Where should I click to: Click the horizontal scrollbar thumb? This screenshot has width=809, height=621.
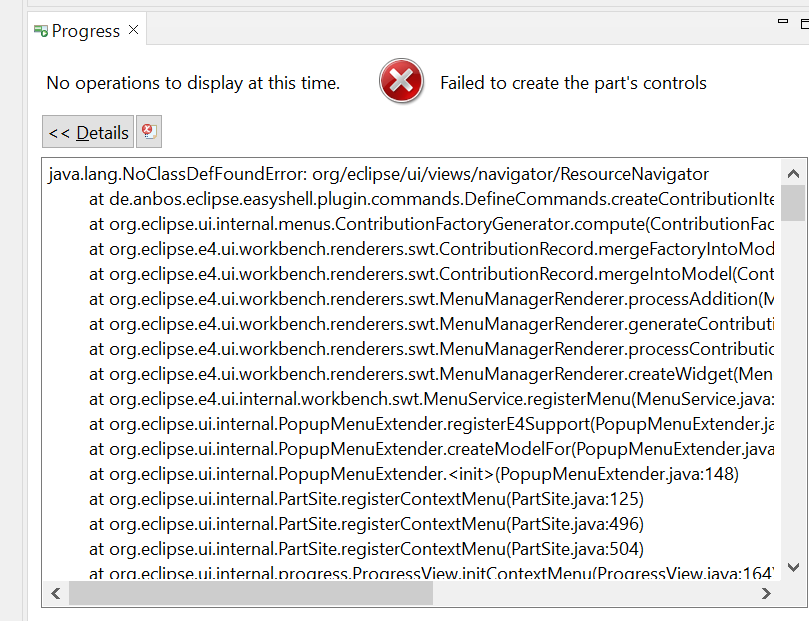[x=250, y=593]
